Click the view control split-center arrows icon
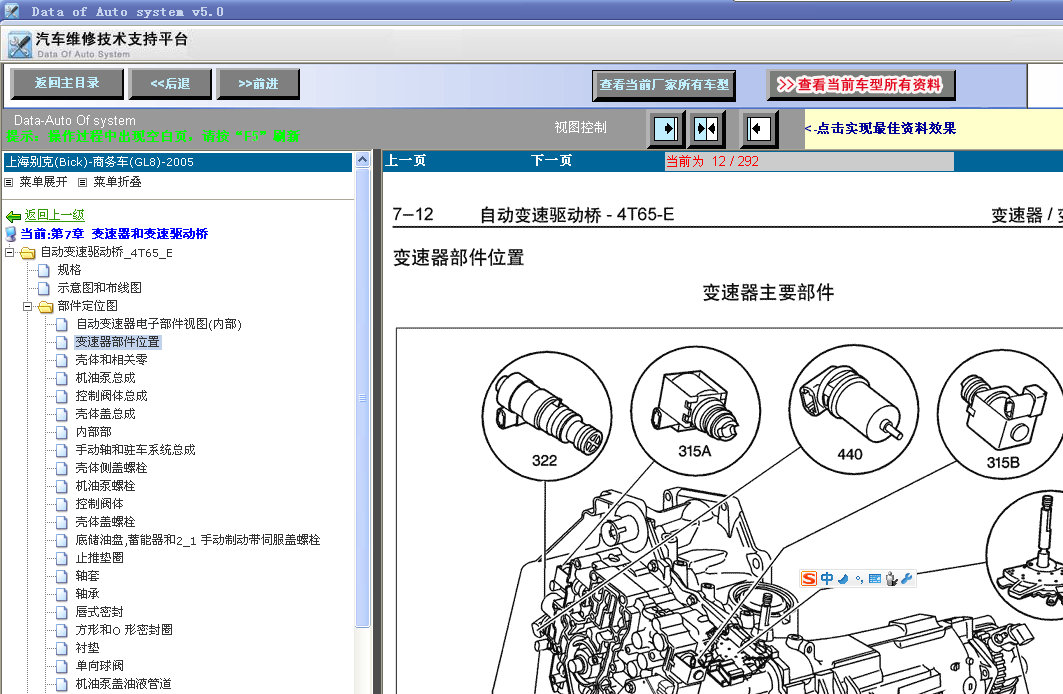The image size is (1063, 694). click(706, 129)
